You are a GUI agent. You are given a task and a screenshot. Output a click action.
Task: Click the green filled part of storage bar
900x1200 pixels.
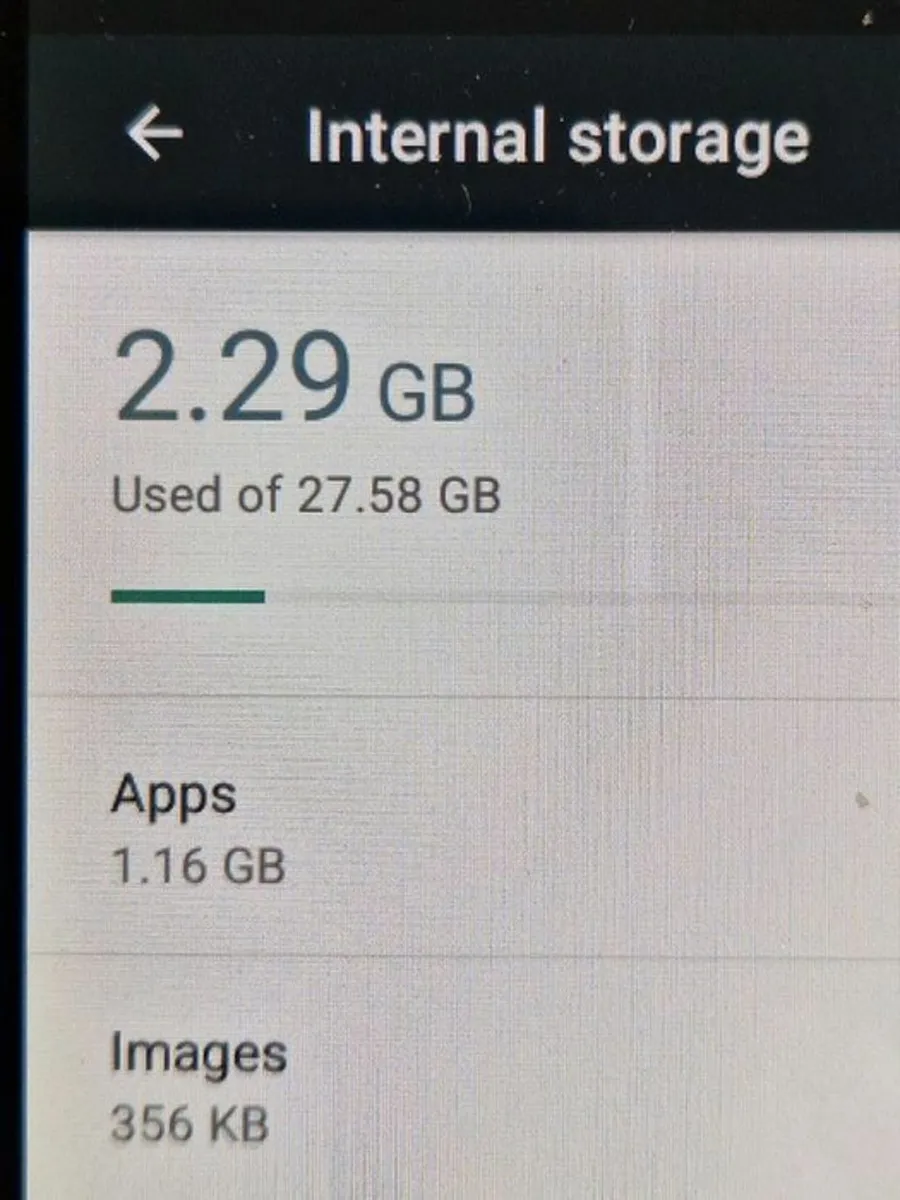click(x=188, y=597)
